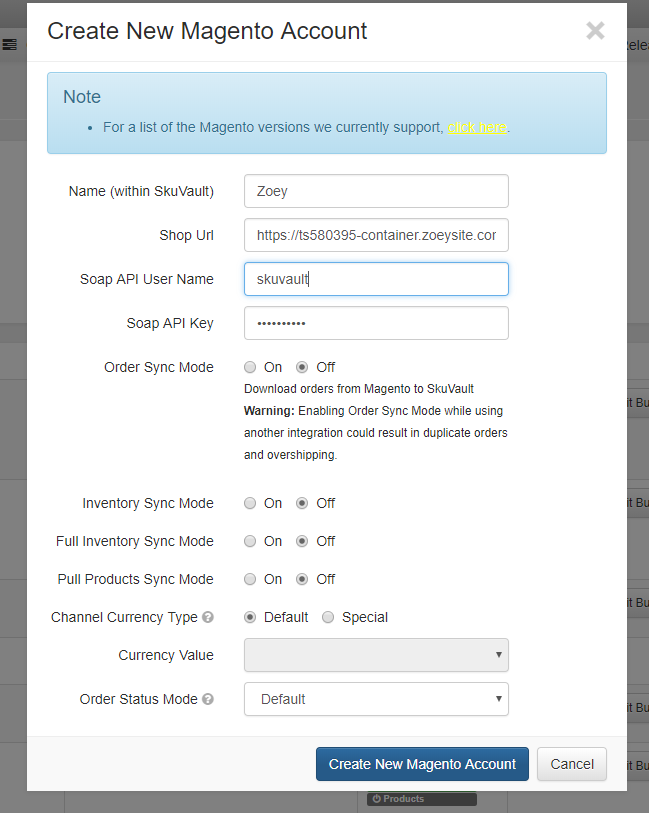The width and height of the screenshot is (649, 813).
Task: Focus the Shop Url input field
Action: (x=376, y=235)
